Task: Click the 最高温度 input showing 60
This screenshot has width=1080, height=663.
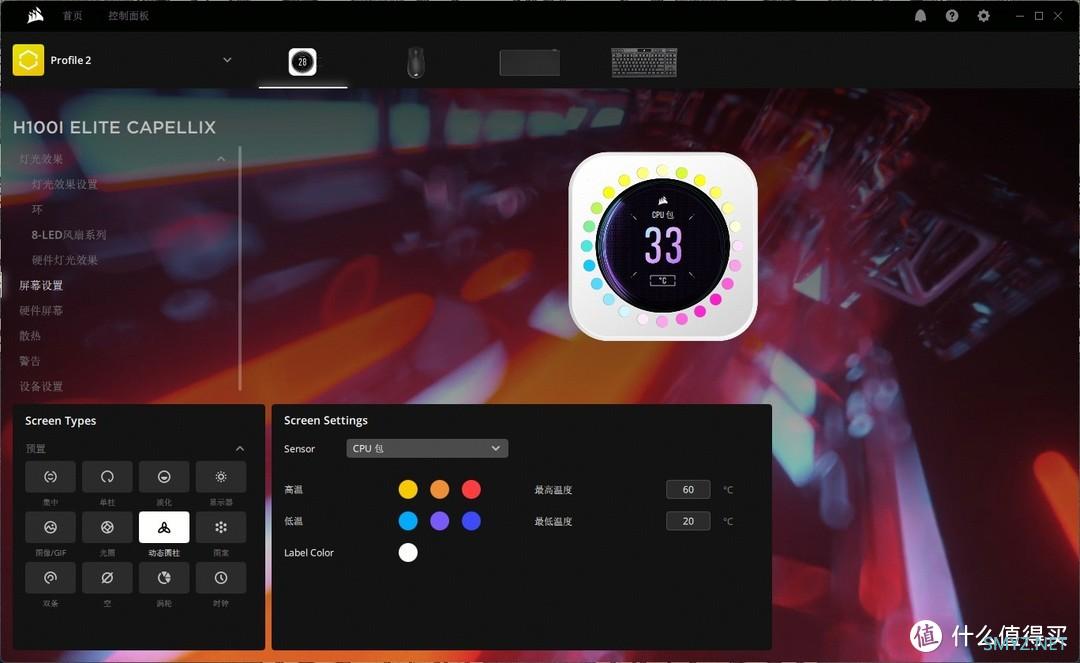Action: (688, 490)
